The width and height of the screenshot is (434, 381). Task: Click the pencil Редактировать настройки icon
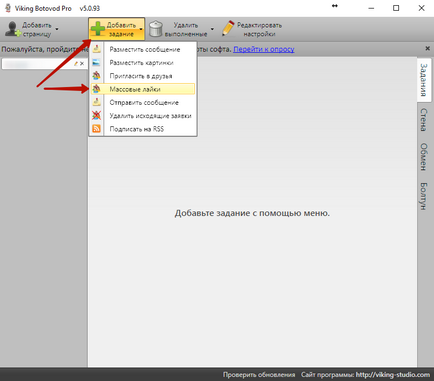pos(228,29)
